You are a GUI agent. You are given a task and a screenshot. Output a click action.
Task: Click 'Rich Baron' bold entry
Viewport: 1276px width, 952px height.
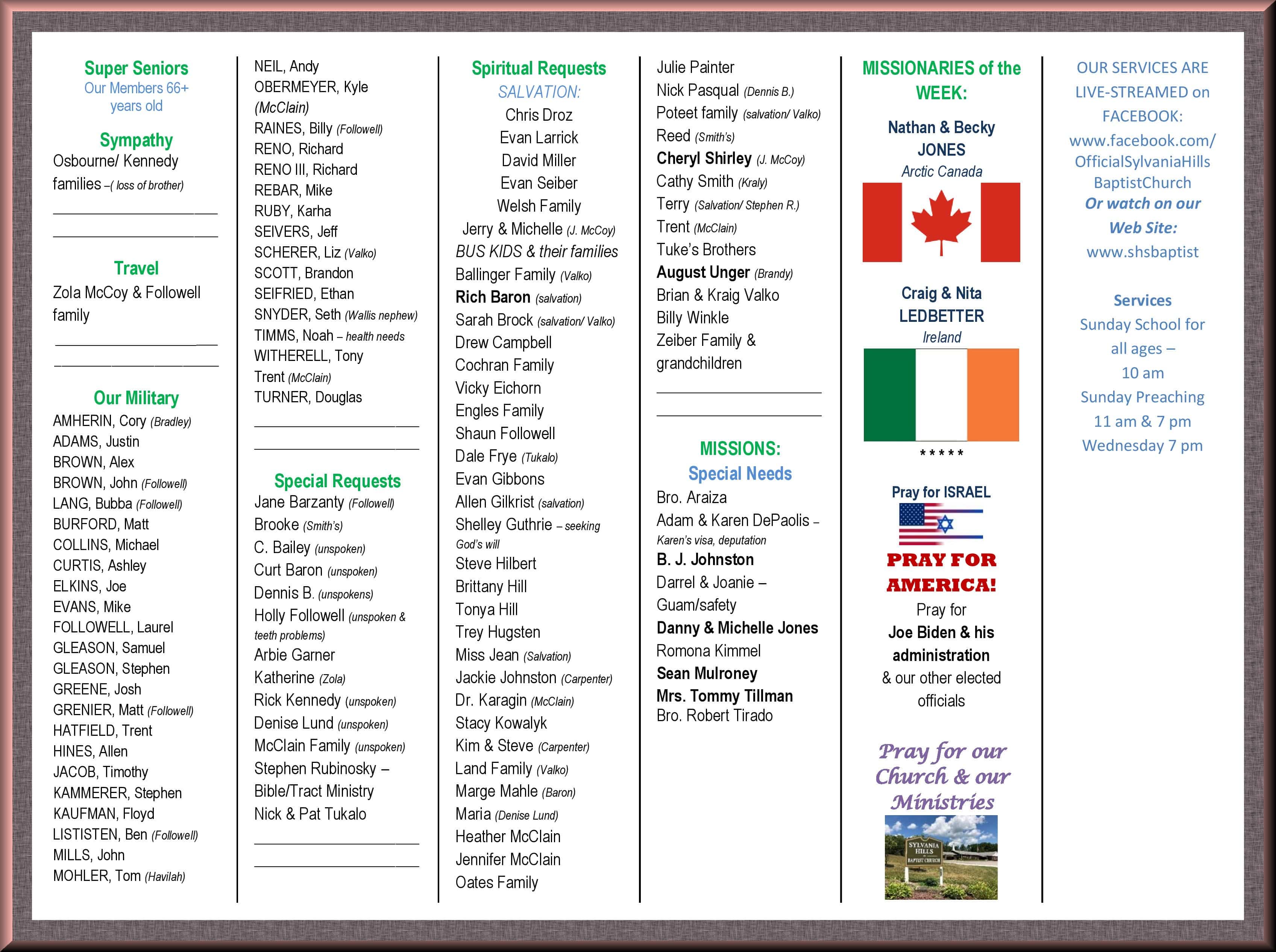493,297
